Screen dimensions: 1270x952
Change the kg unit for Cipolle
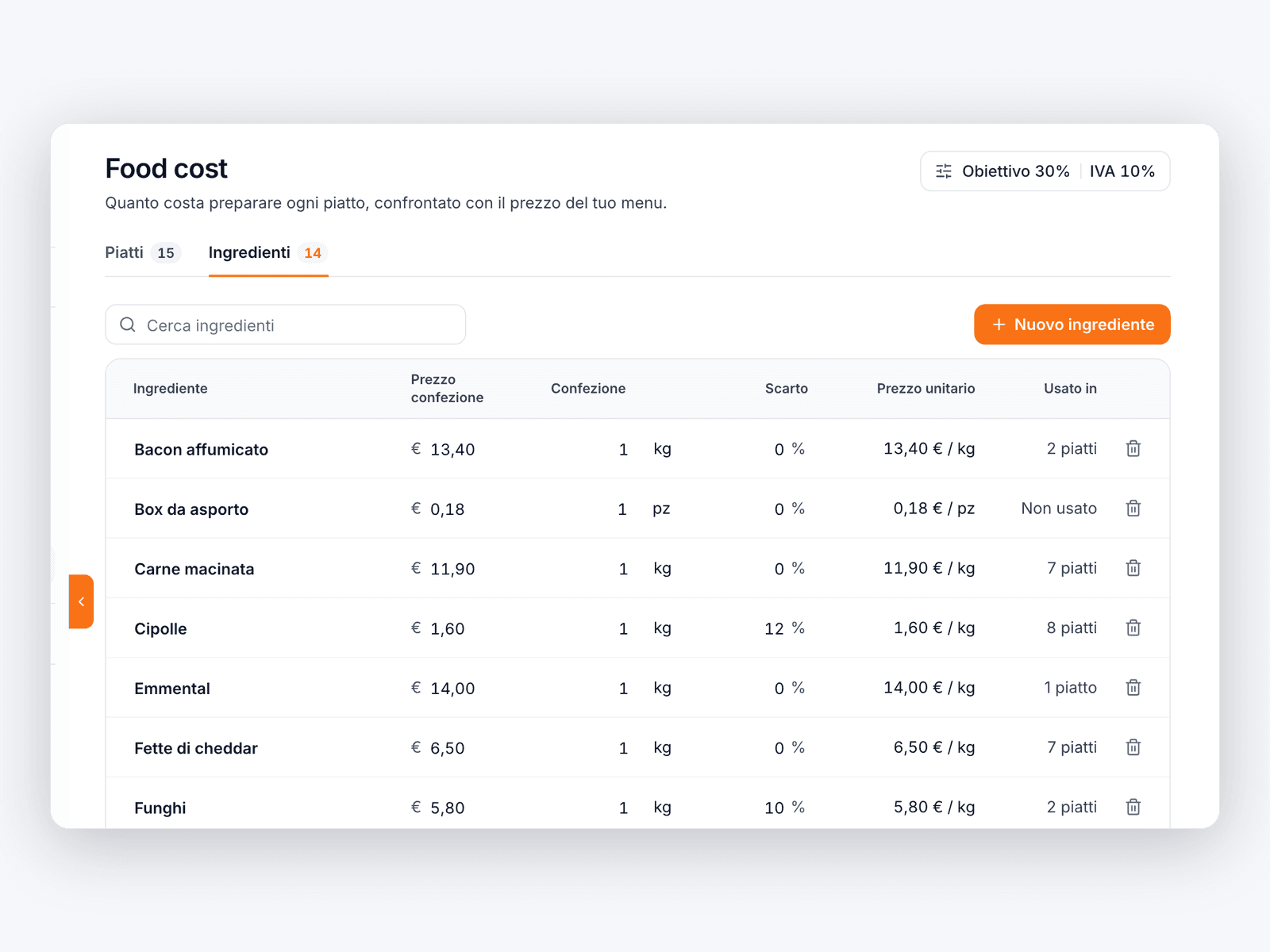coord(662,628)
